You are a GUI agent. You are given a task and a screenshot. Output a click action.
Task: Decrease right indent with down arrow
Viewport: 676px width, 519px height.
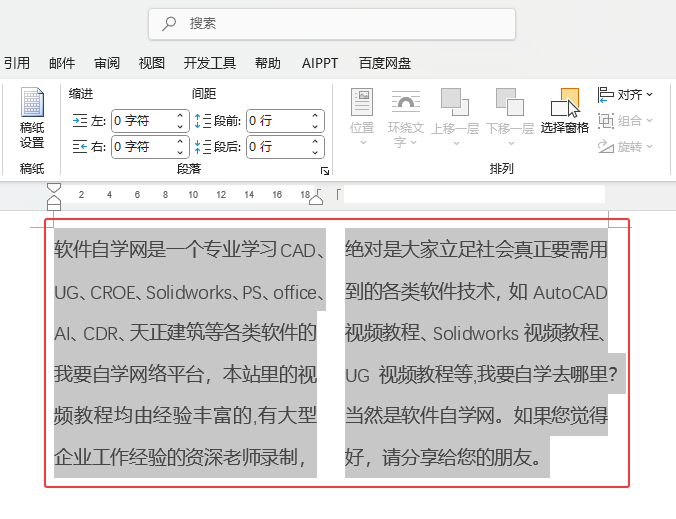[x=180, y=152]
